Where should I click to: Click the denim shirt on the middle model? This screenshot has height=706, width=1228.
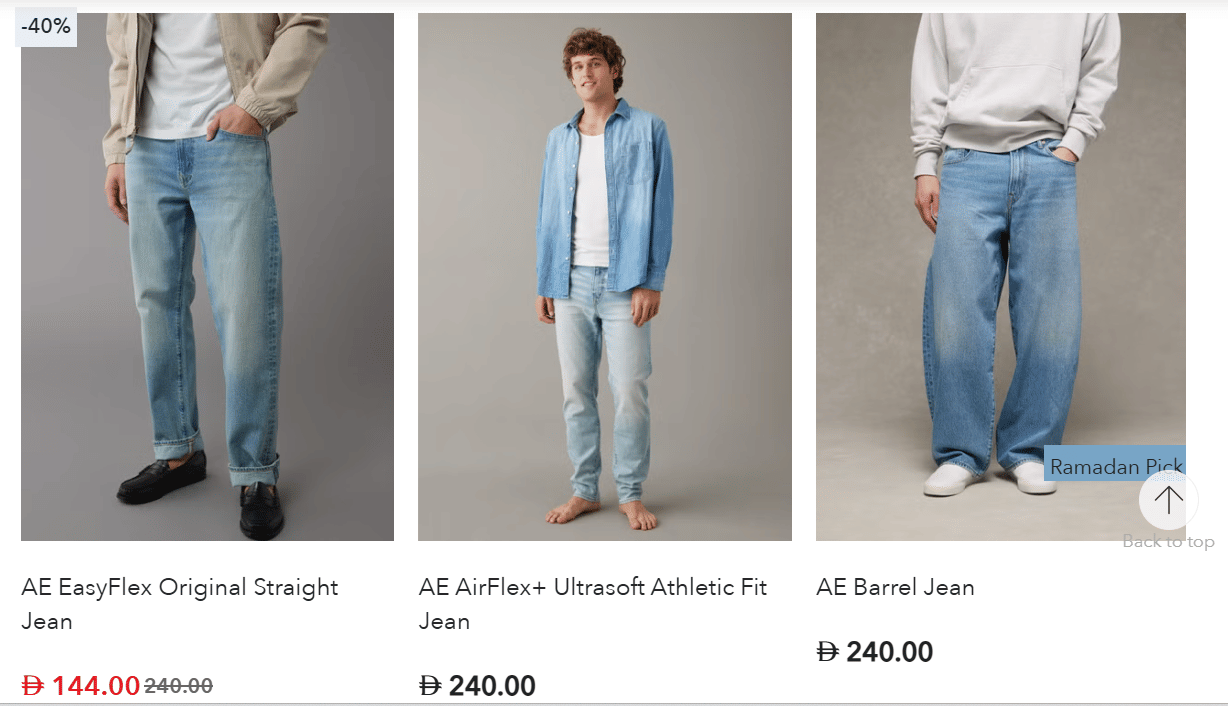604,200
